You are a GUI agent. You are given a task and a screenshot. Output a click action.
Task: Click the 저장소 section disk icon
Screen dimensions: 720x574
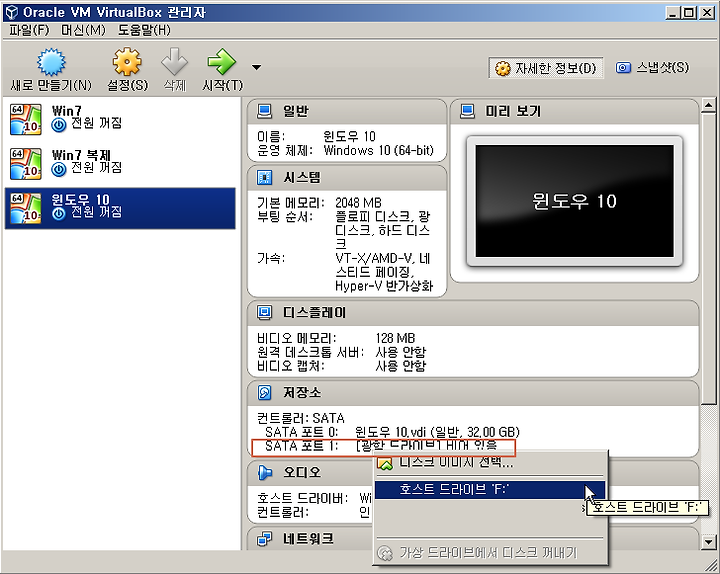pyautogui.click(x=264, y=393)
